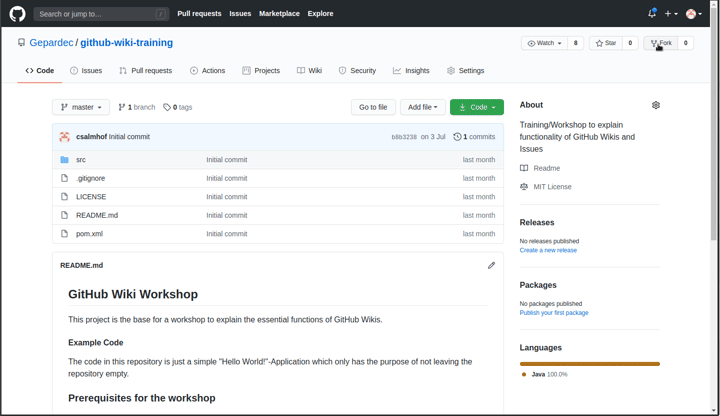Viewport: 720px width, 416px height.
Task: Open commit hash b8b3238
Action: 404,137
